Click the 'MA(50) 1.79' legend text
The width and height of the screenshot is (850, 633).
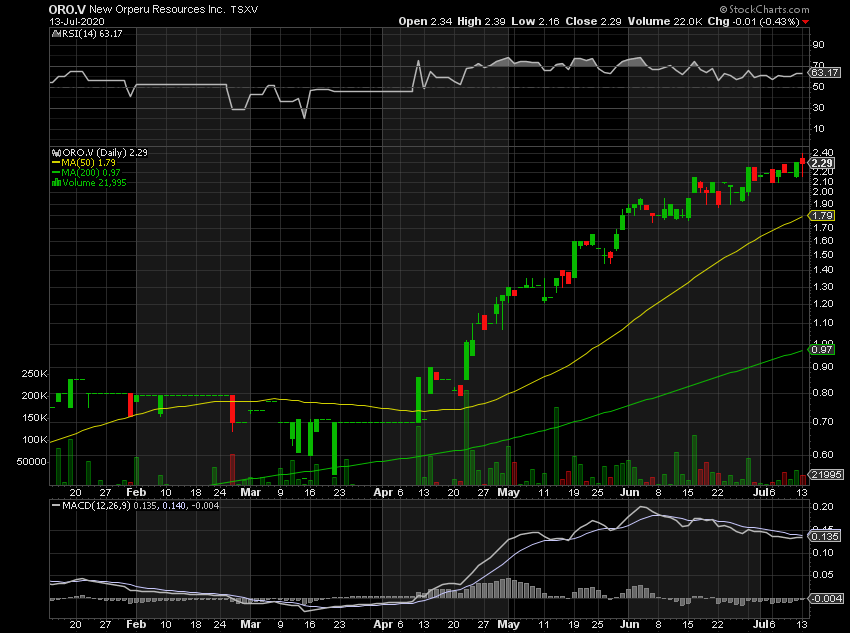[88, 163]
